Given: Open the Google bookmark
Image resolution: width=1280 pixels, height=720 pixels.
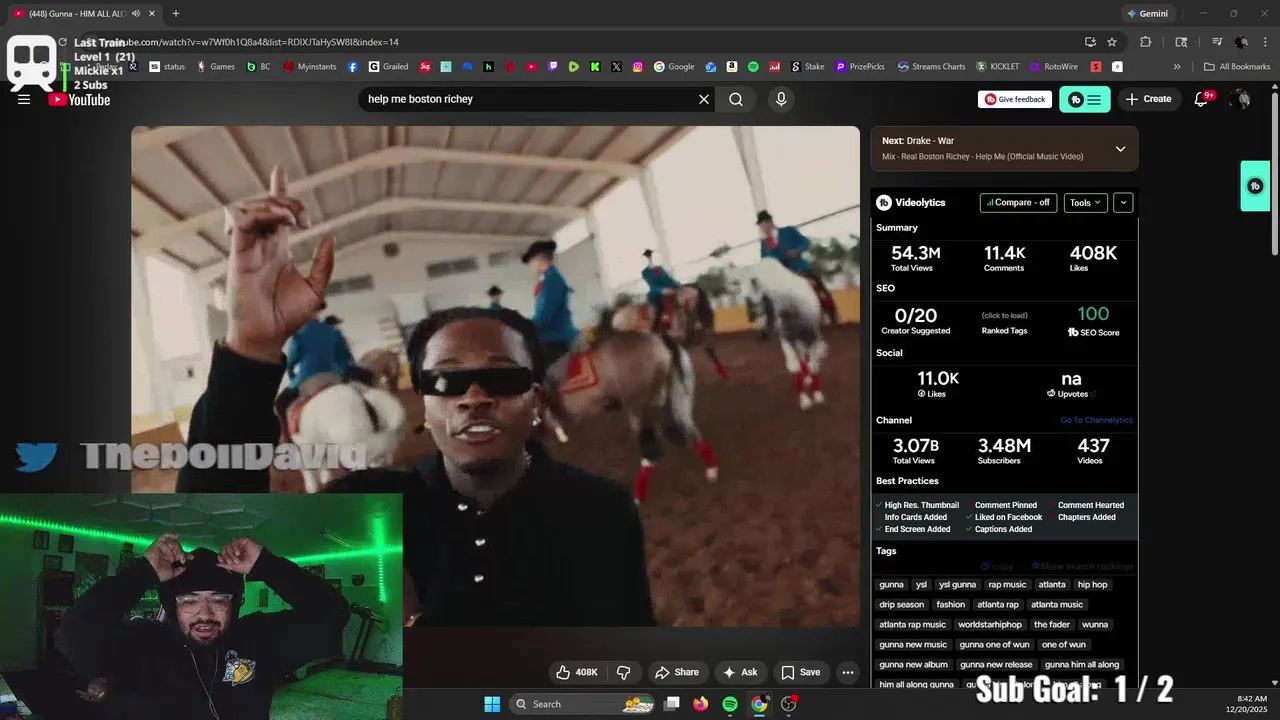Looking at the screenshot, I should pyautogui.click(x=674, y=67).
